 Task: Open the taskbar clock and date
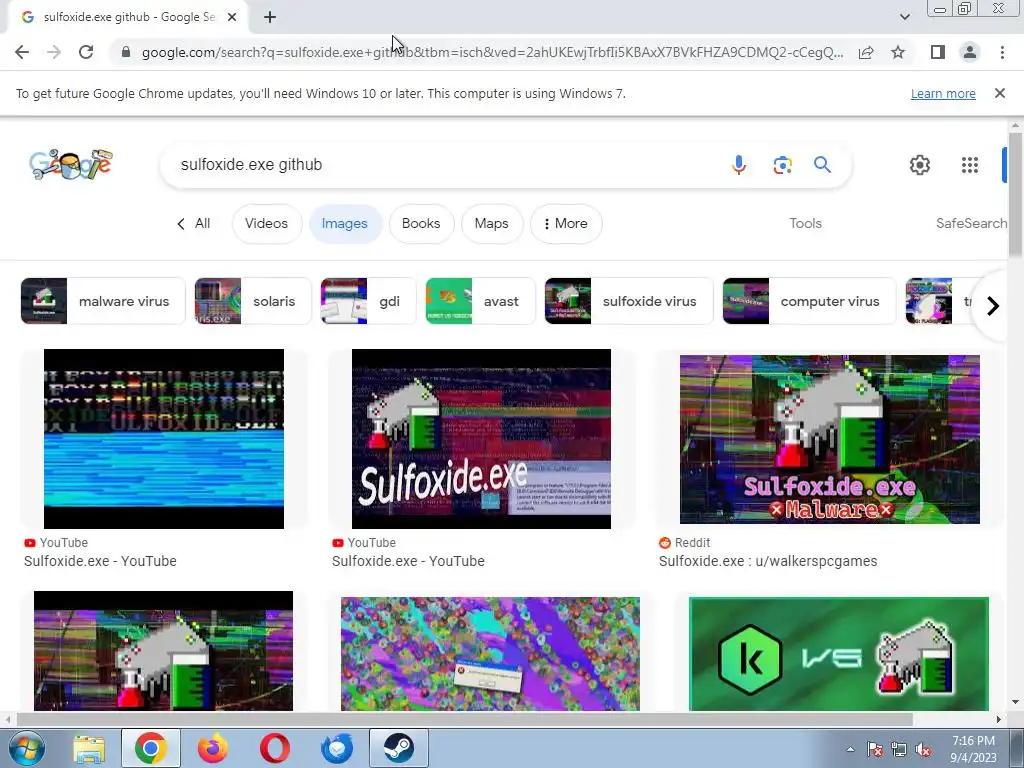[974, 749]
